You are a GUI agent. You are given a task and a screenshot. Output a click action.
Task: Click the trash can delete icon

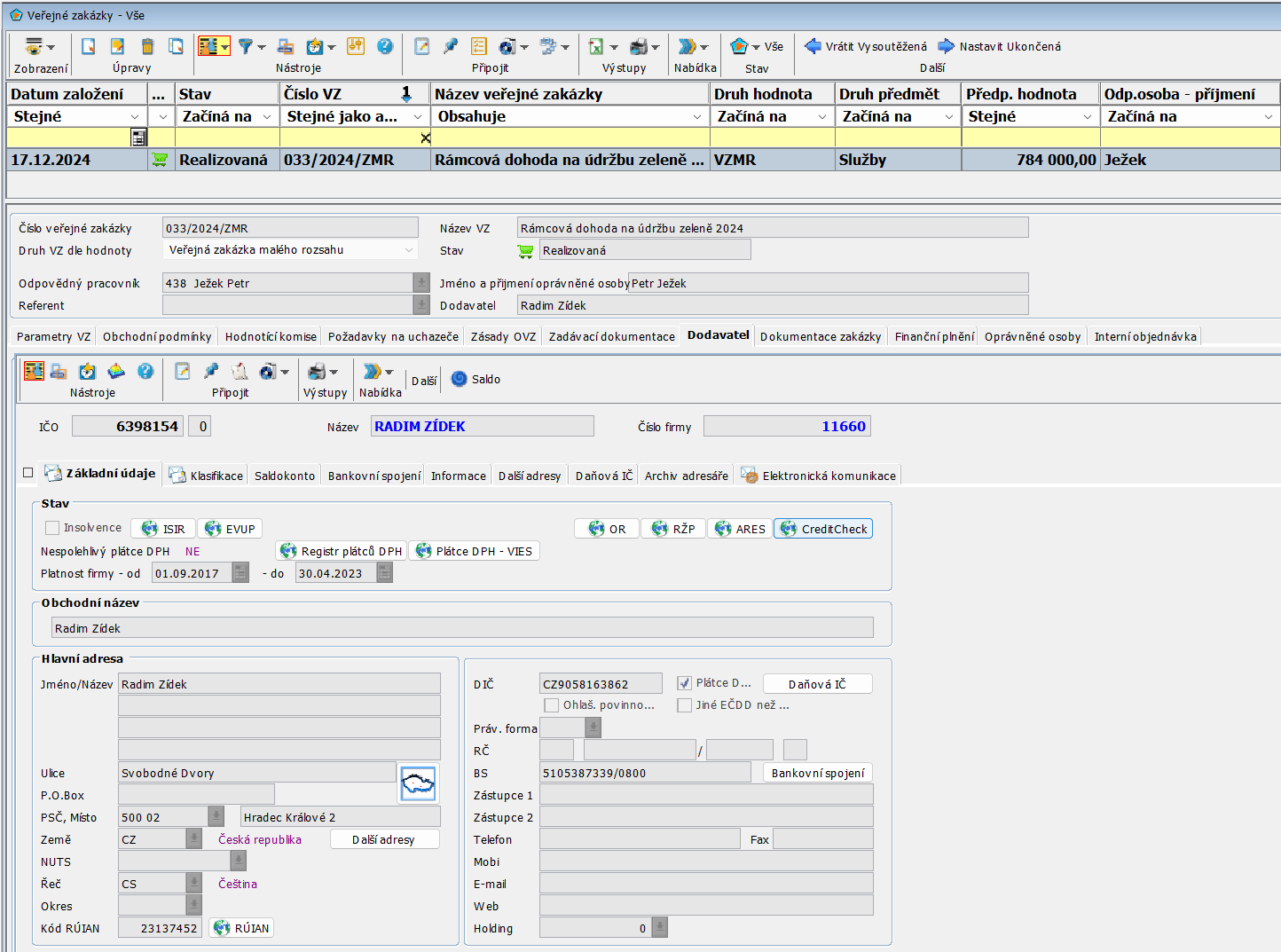[148, 46]
